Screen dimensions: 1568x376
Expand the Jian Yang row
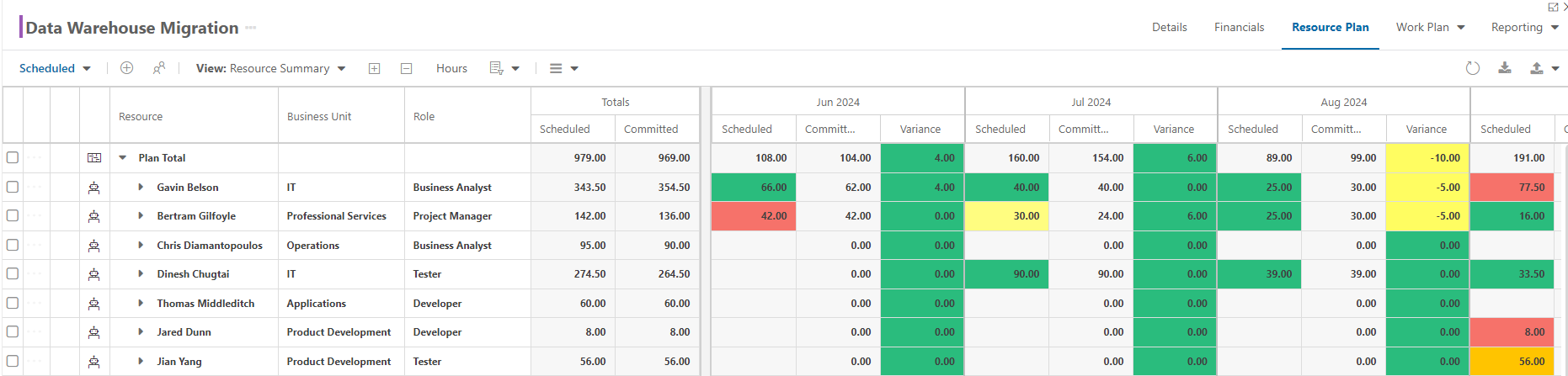(x=141, y=361)
